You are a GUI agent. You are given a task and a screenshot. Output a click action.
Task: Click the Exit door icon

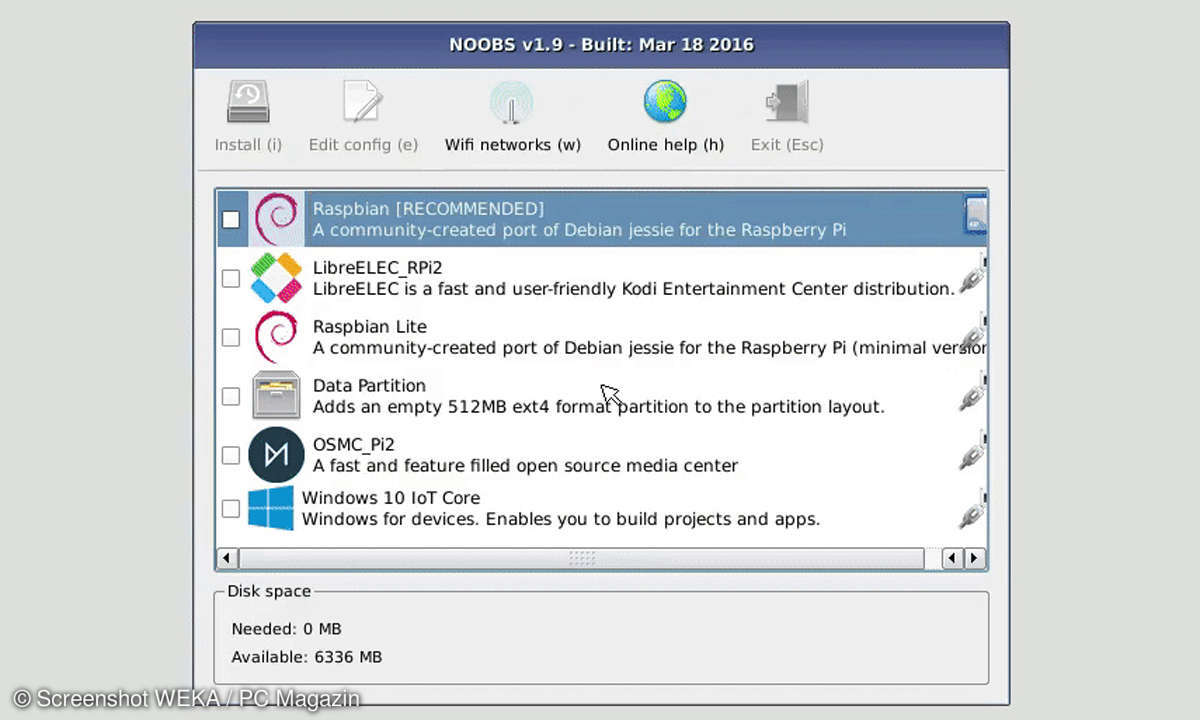click(x=787, y=102)
